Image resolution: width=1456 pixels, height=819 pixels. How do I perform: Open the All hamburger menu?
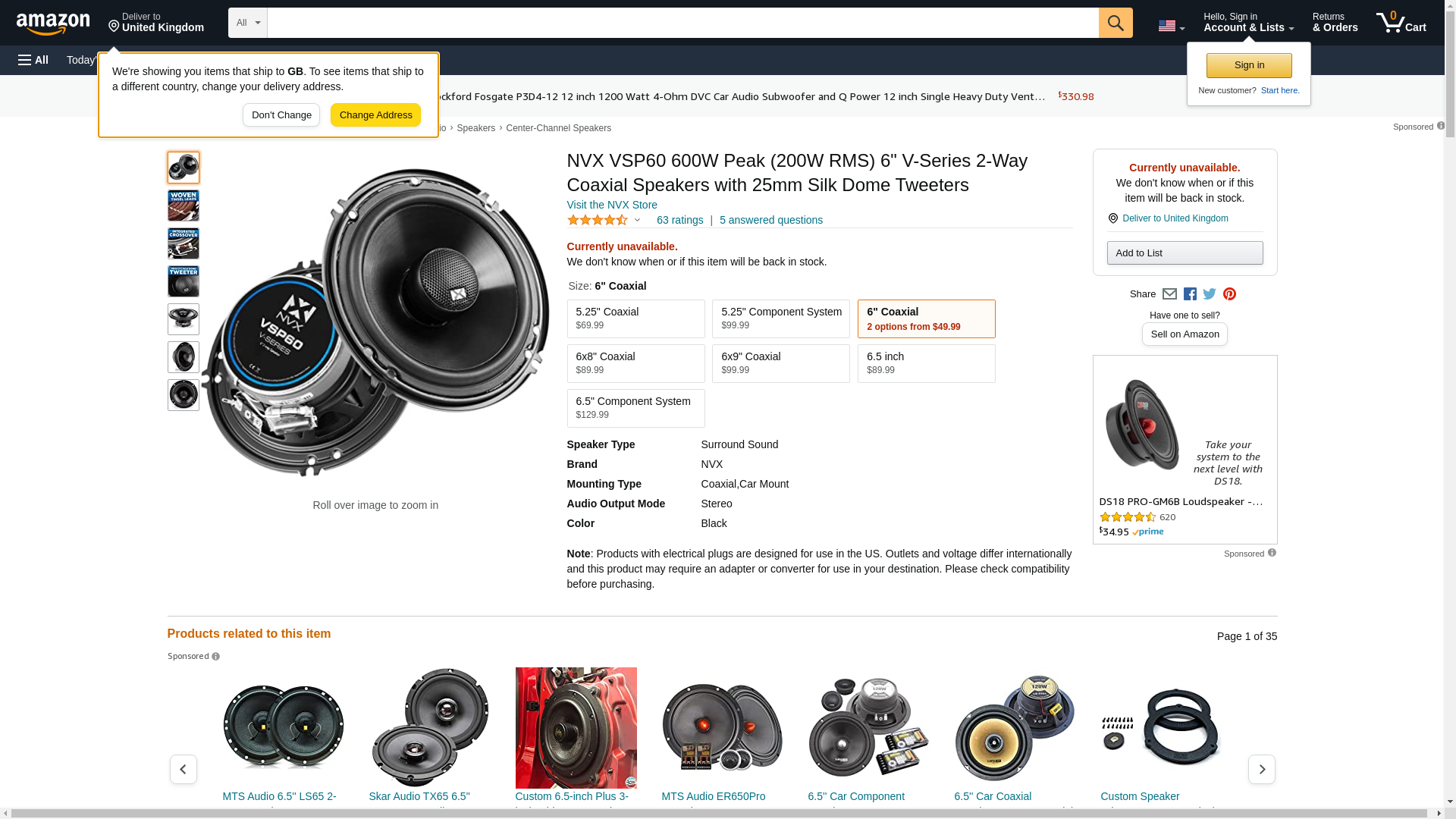pyautogui.click(x=33, y=60)
